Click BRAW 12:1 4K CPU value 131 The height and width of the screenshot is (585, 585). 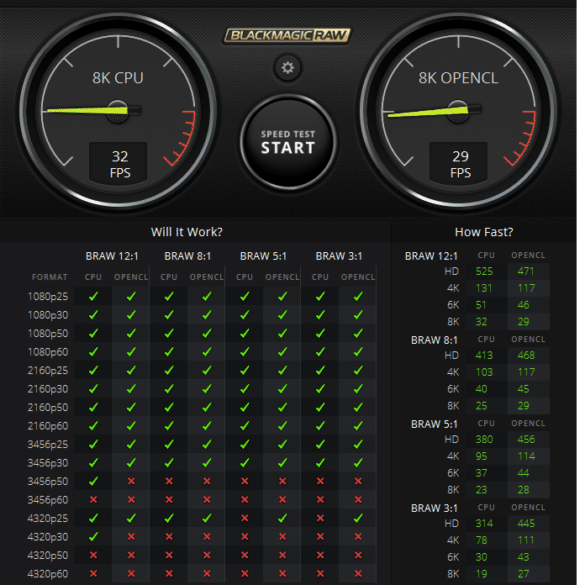484,288
